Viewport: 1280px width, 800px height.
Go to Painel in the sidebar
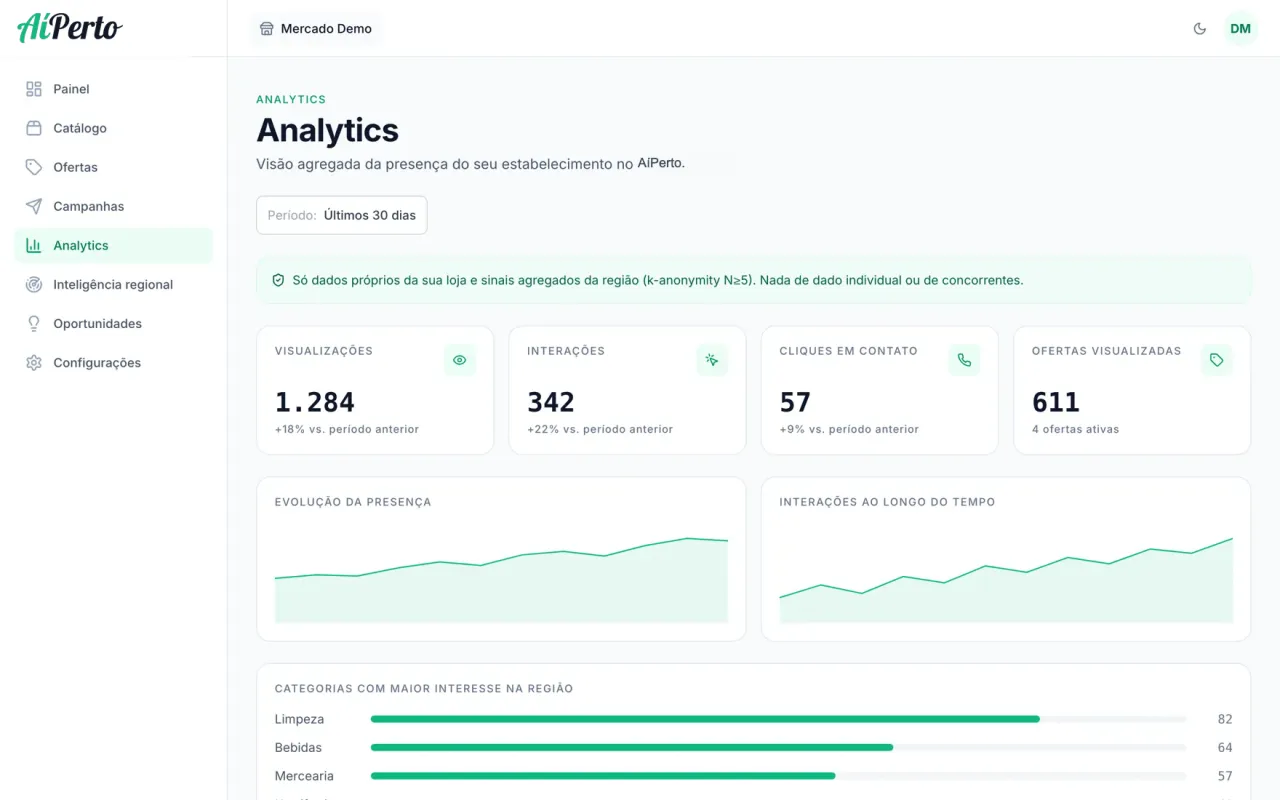[114, 89]
